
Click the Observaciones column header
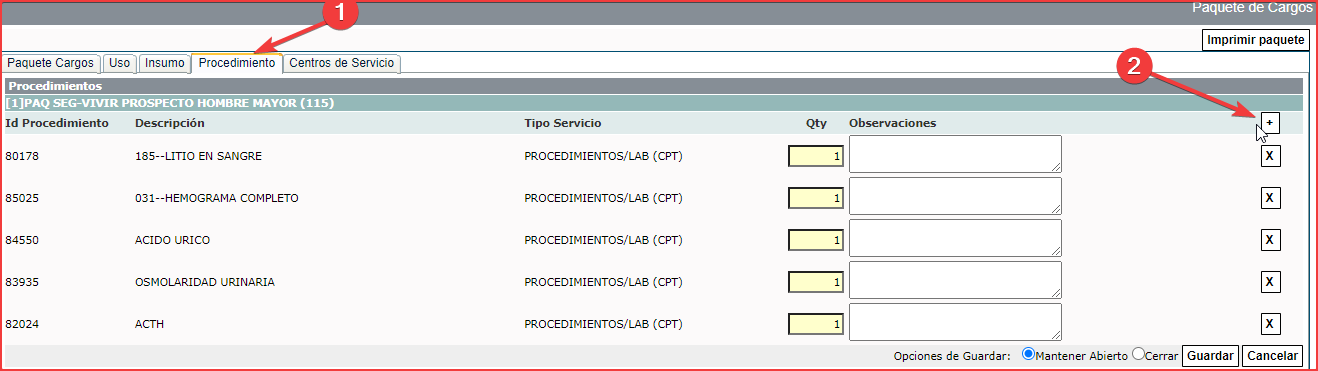point(892,123)
